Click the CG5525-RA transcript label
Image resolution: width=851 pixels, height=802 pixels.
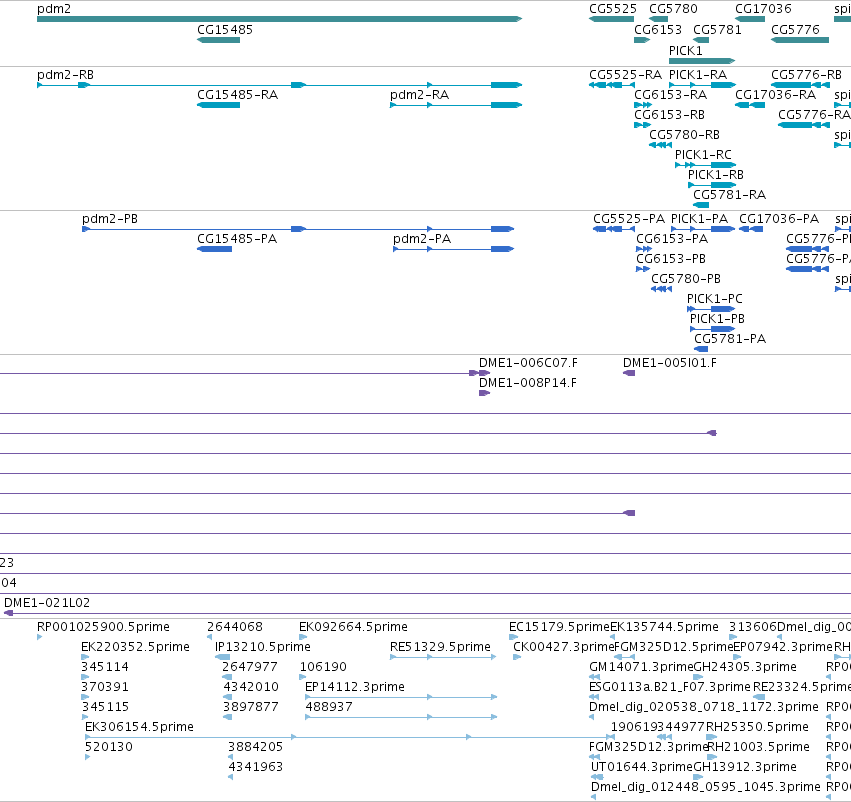click(x=625, y=75)
